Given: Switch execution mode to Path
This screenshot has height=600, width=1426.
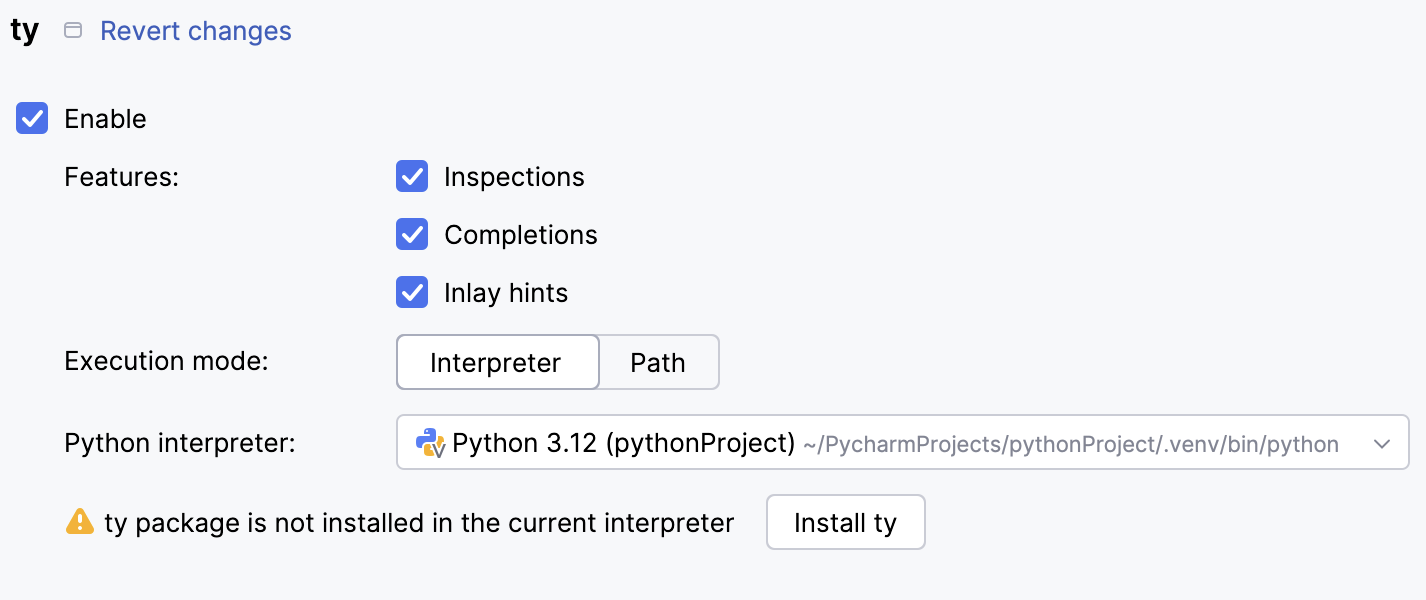Looking at the screenshot, I should click(658, 362).
